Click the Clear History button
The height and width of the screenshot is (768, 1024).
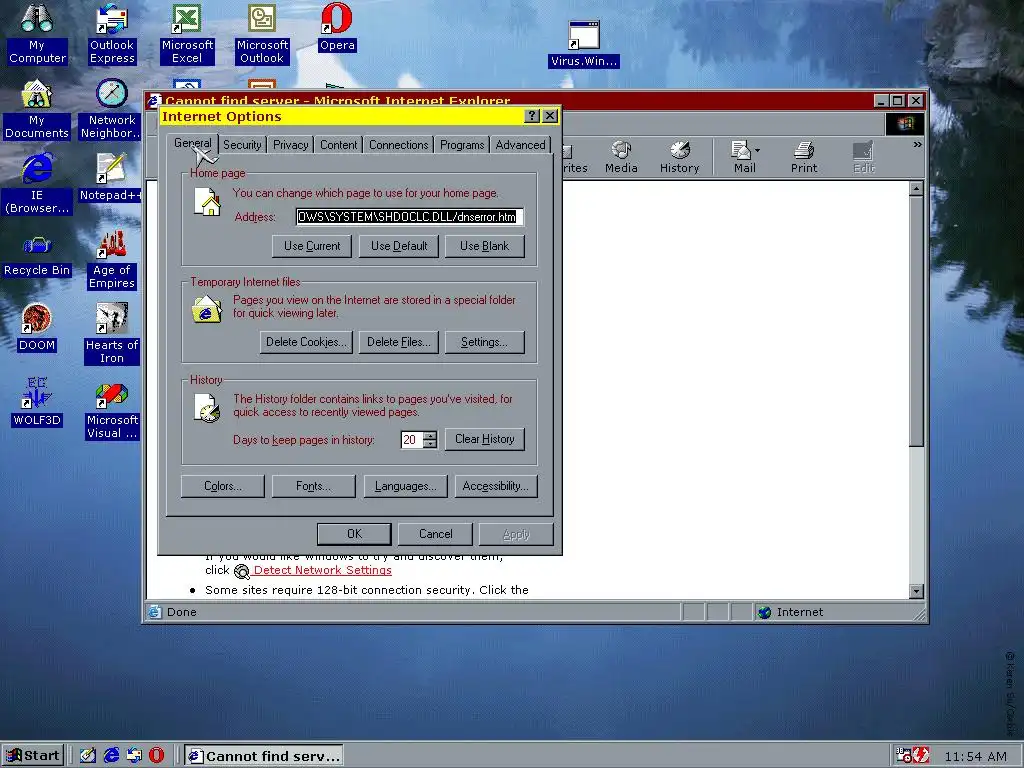485,440
